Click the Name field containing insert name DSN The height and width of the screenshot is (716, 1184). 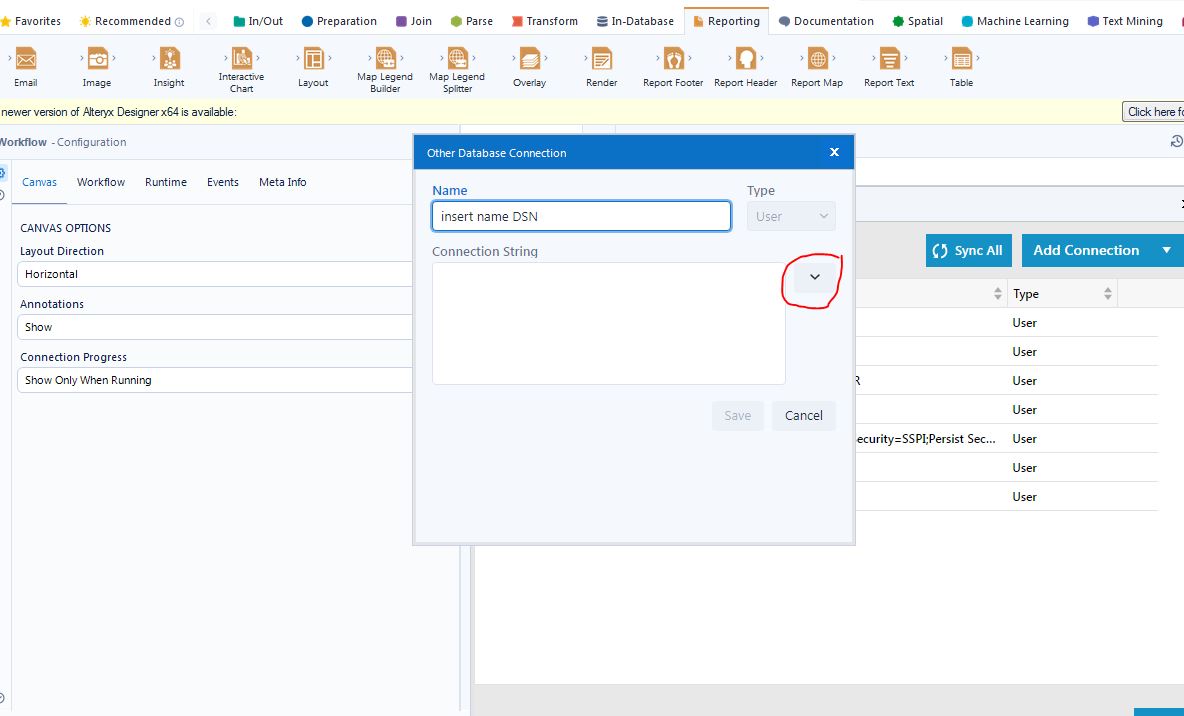[580, 215]
